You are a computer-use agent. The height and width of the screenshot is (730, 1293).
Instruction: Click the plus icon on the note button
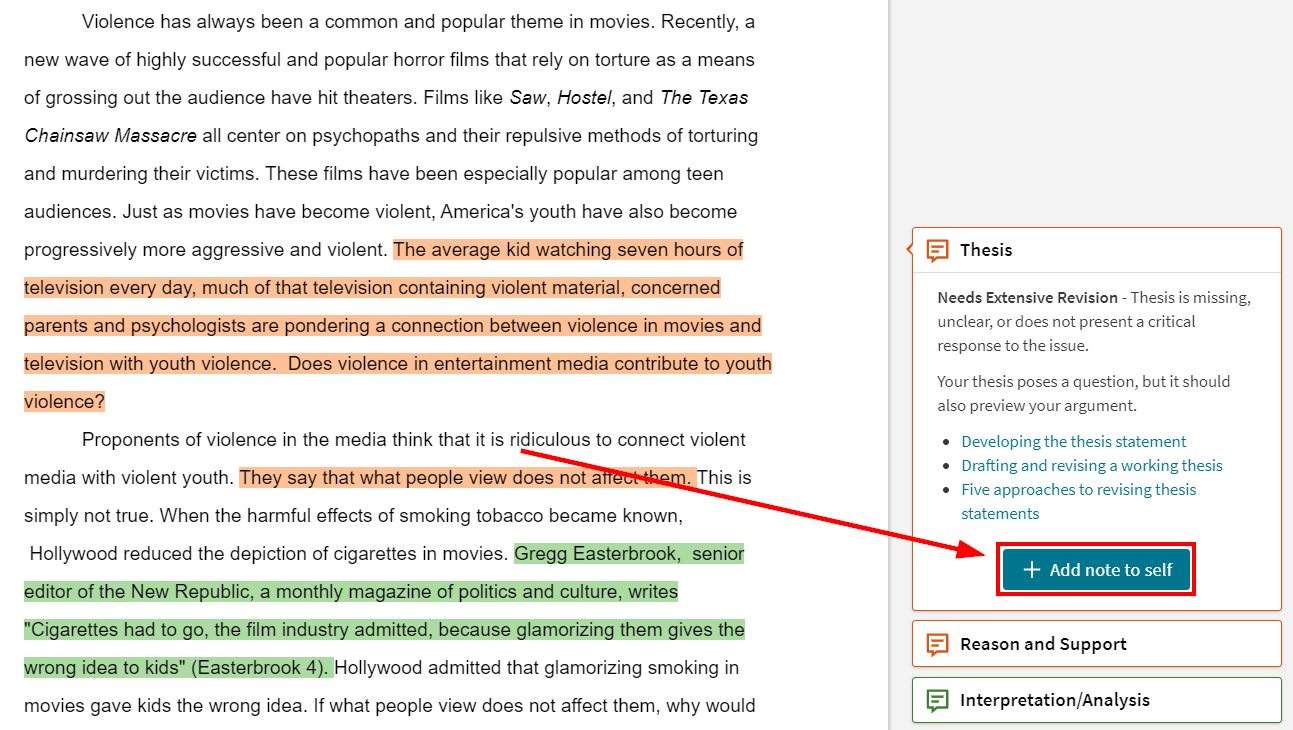[x=1032, y=570]
